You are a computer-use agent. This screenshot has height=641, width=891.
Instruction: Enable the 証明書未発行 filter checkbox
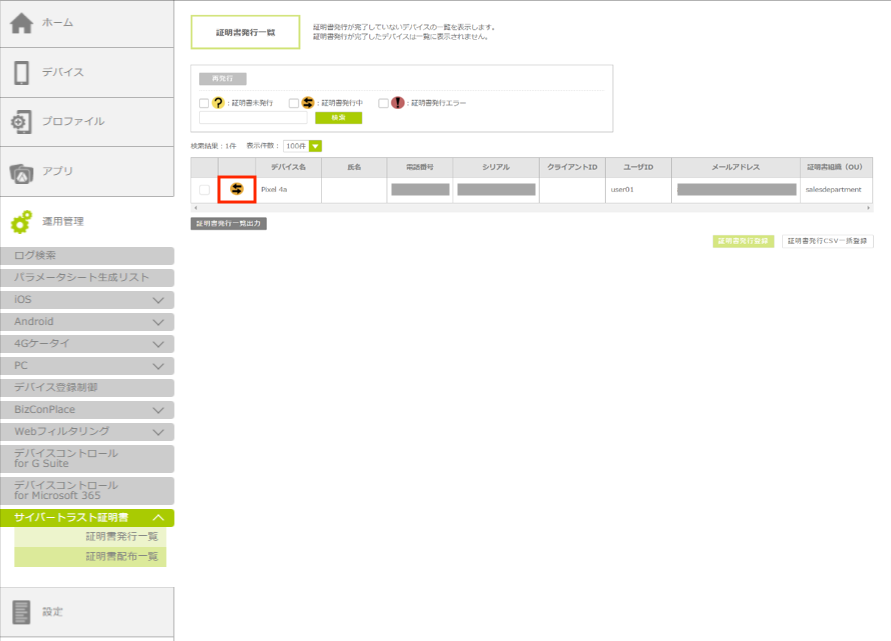pos(204,103)
